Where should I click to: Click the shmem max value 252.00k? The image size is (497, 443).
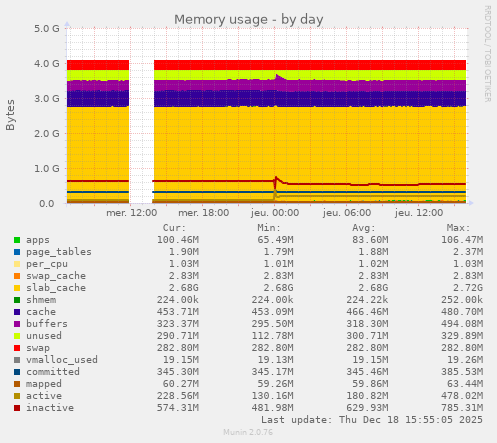(x=462, y=300)
